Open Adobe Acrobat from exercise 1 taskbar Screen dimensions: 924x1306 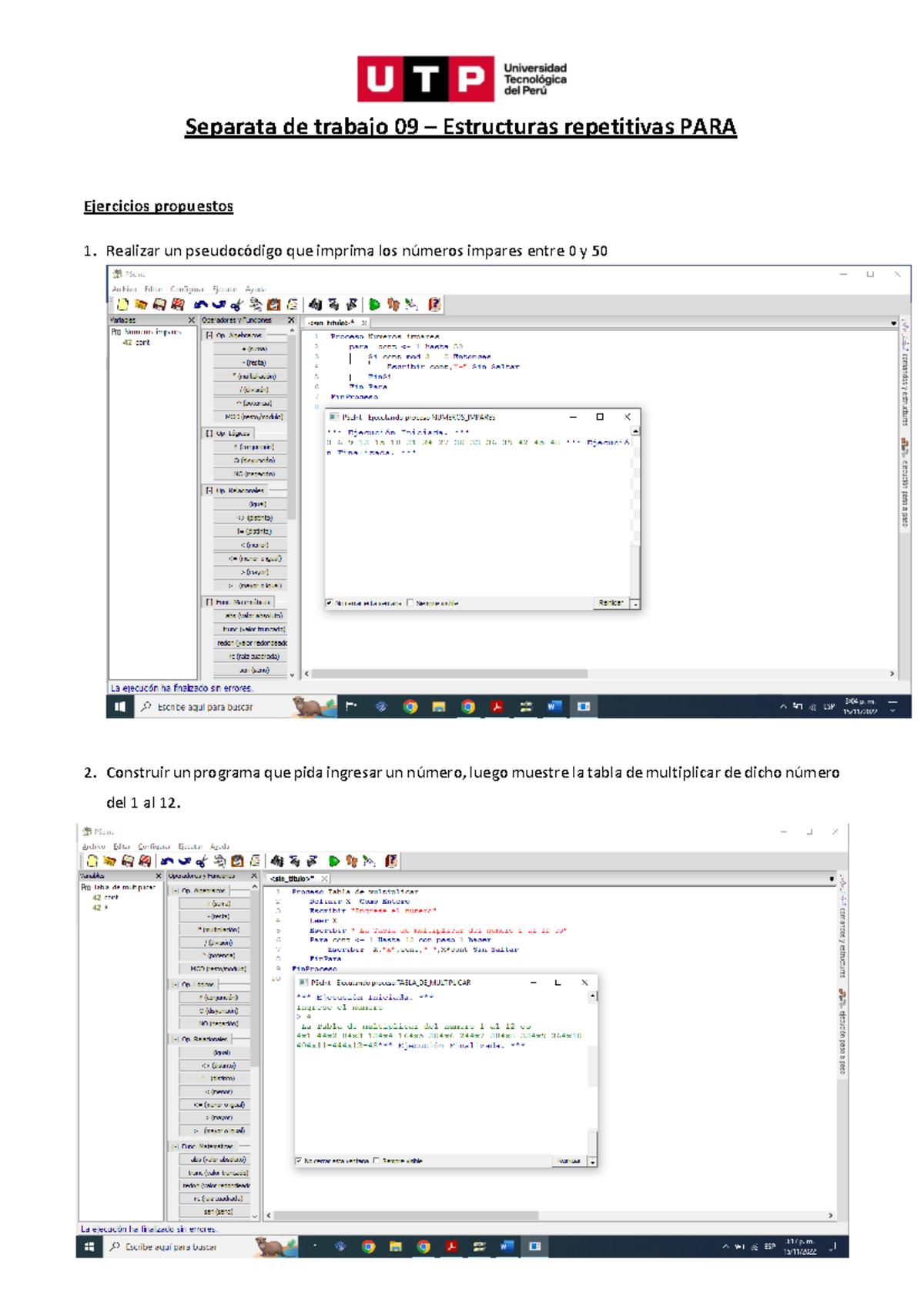click(x=497, y=707)
